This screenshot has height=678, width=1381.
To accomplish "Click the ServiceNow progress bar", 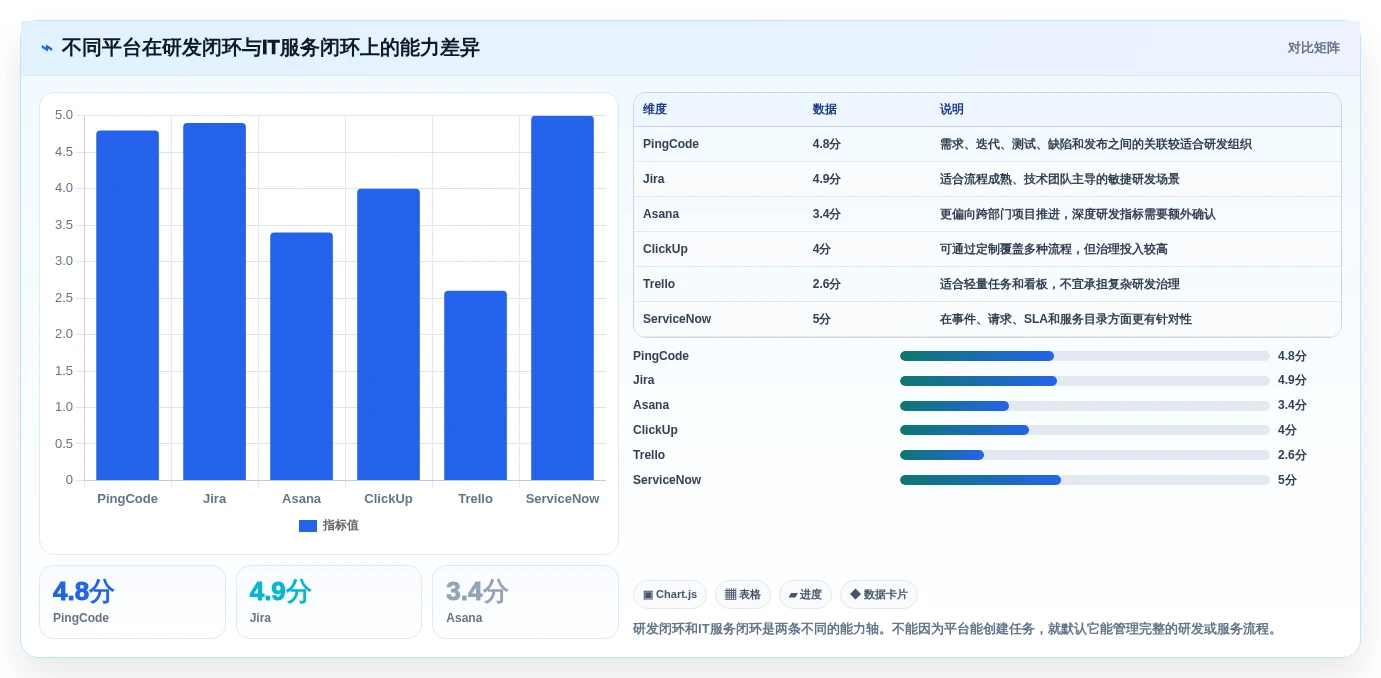I will click(1085, 480).
